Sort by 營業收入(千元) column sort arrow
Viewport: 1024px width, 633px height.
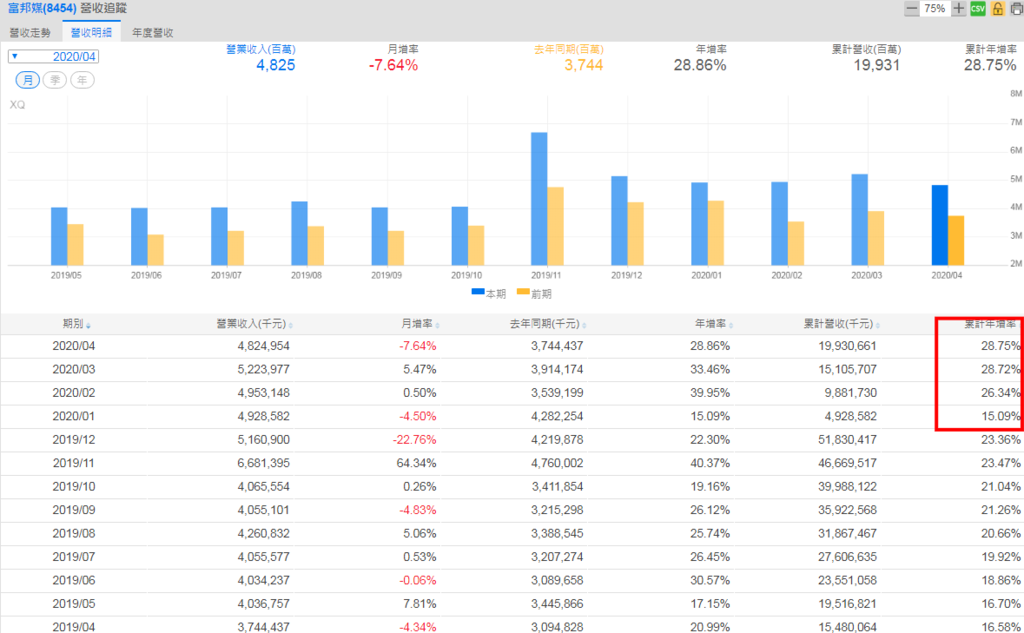point(291,325)
